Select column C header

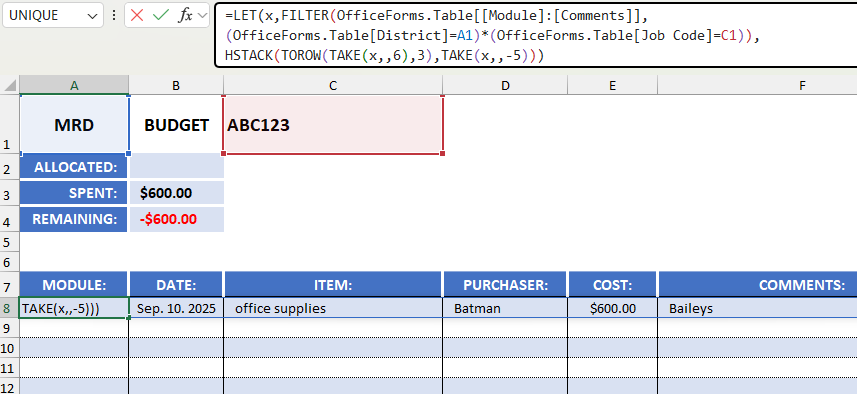coord(333,85)
